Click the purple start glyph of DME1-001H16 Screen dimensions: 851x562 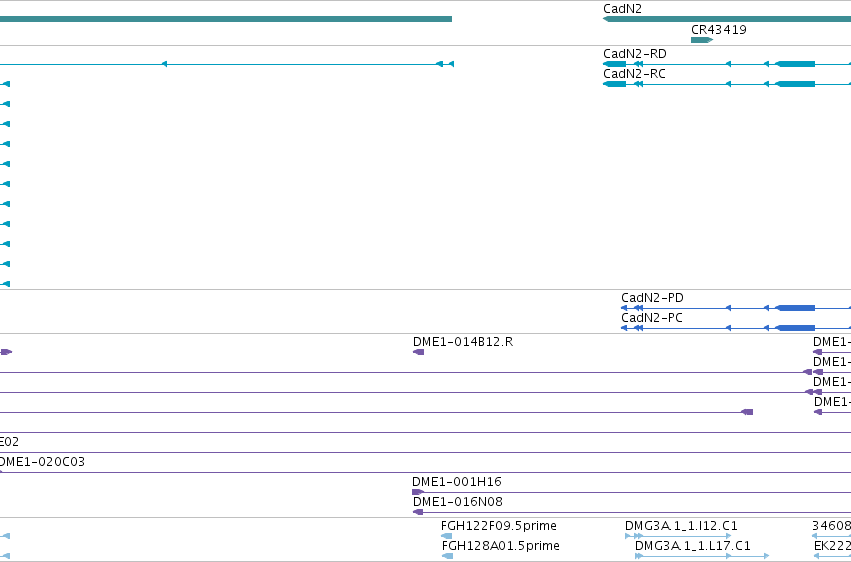tap(418, 492)
